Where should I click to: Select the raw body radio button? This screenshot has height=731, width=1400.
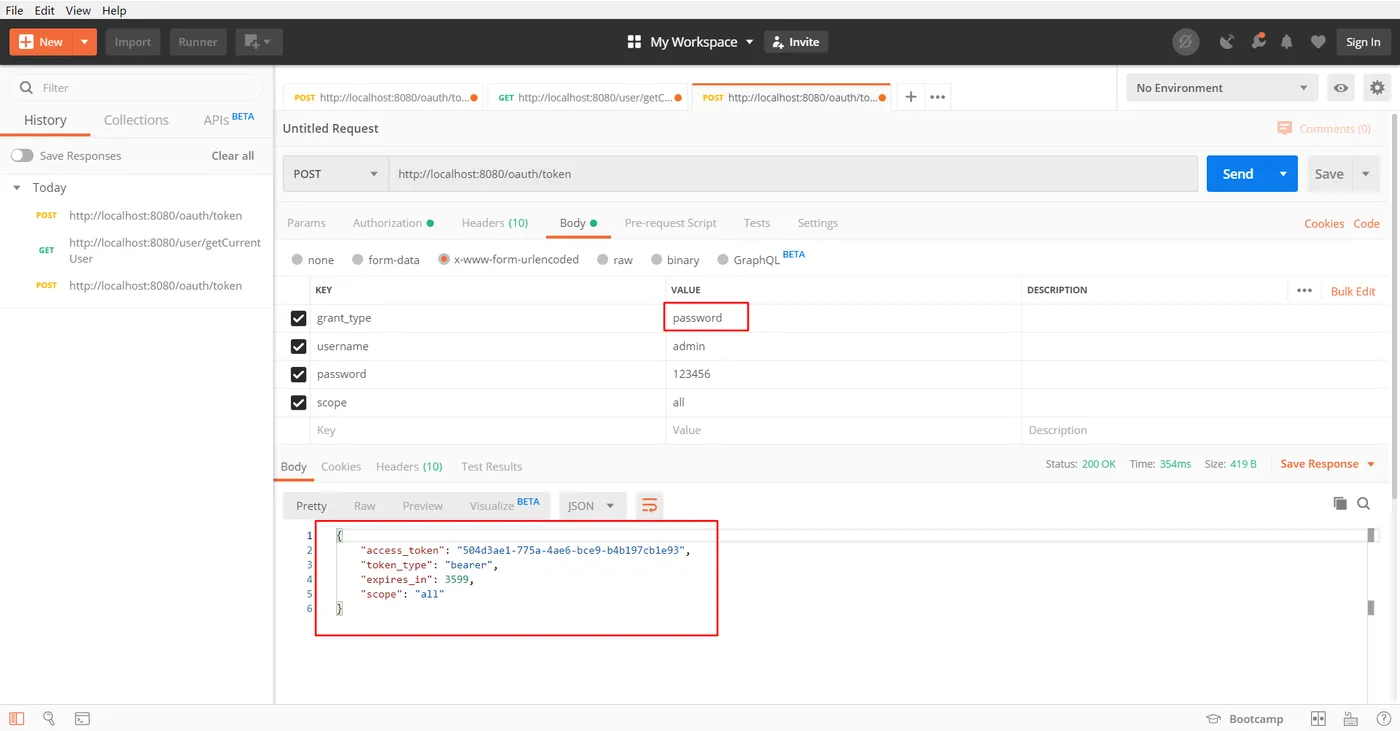pyautogui.click(x=603, y=259)
